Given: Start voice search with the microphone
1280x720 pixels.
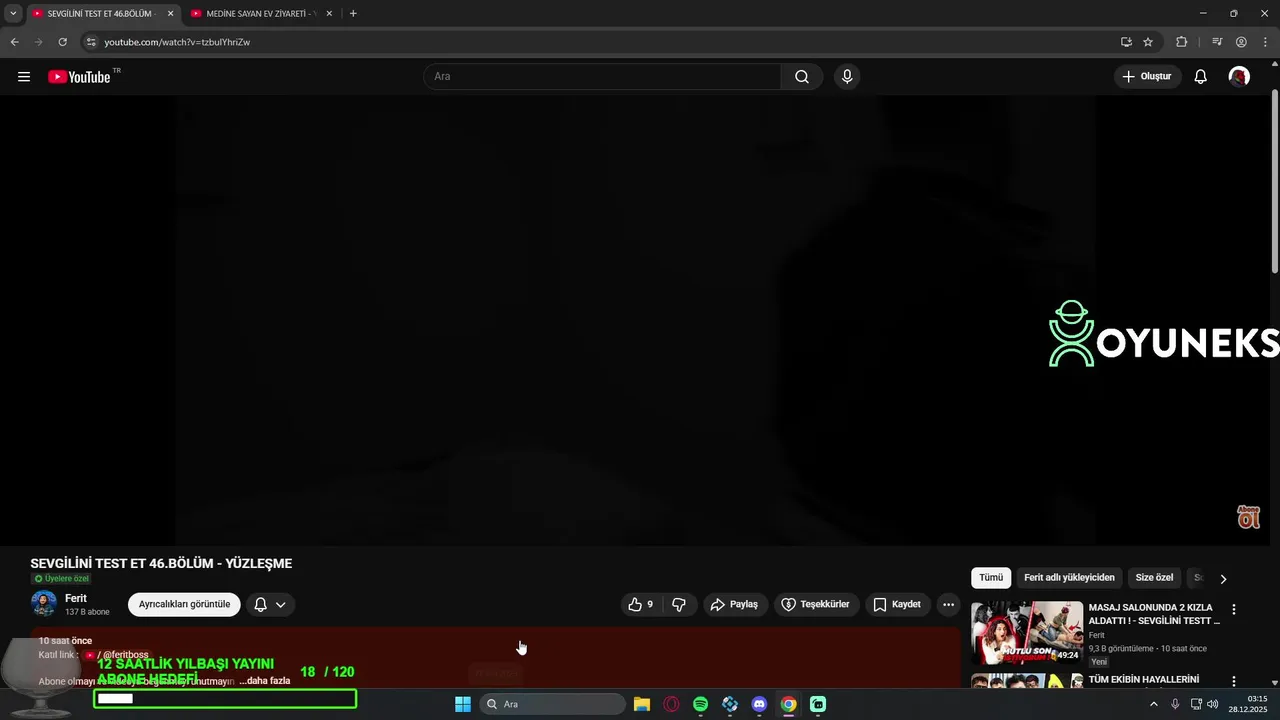Looking at the screenshot, I should coord(847,77).
